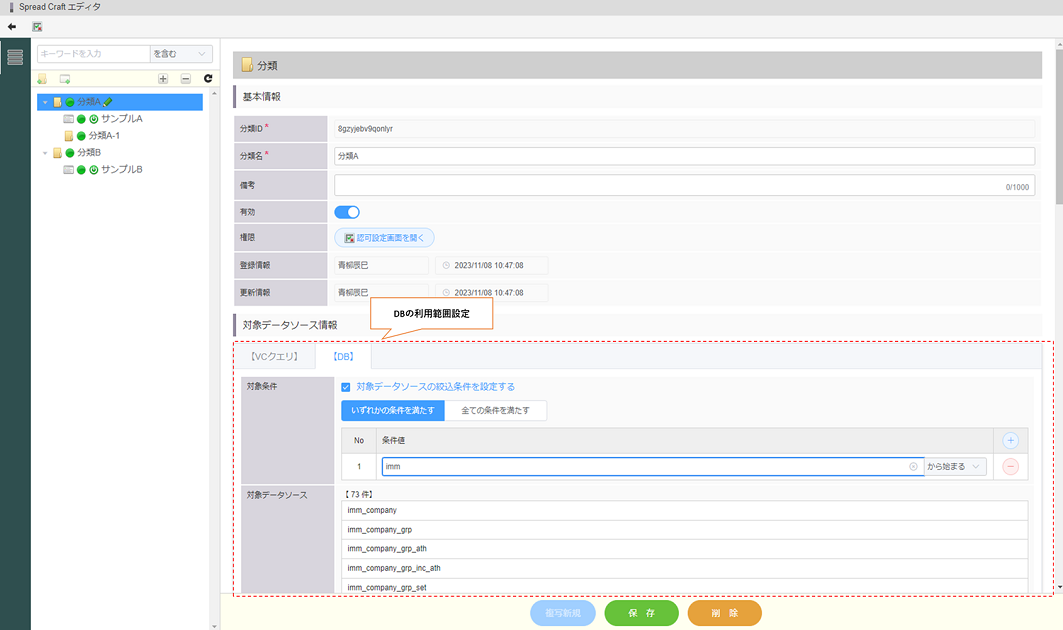Image resolution: width=1063 pixels, height=630 pixels.
Task: Add a condition row with the blue plus icon
Action: point(1010,440)
